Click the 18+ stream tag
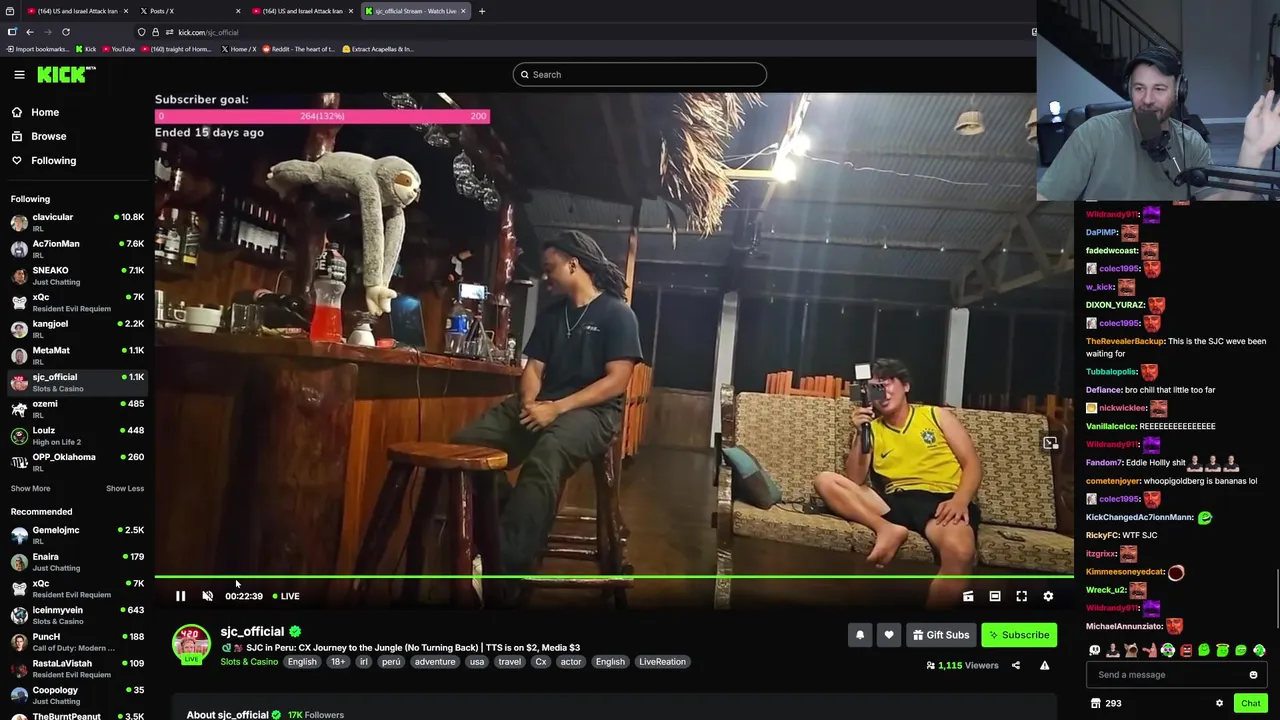The width and height of the screenshot is (1280, 720). (x=338, y=662)
